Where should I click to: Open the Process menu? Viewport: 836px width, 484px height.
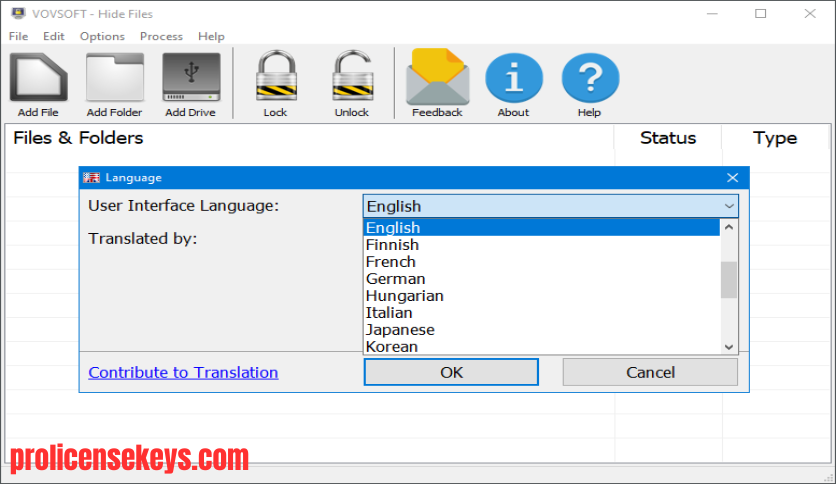[x=161, y=36]
